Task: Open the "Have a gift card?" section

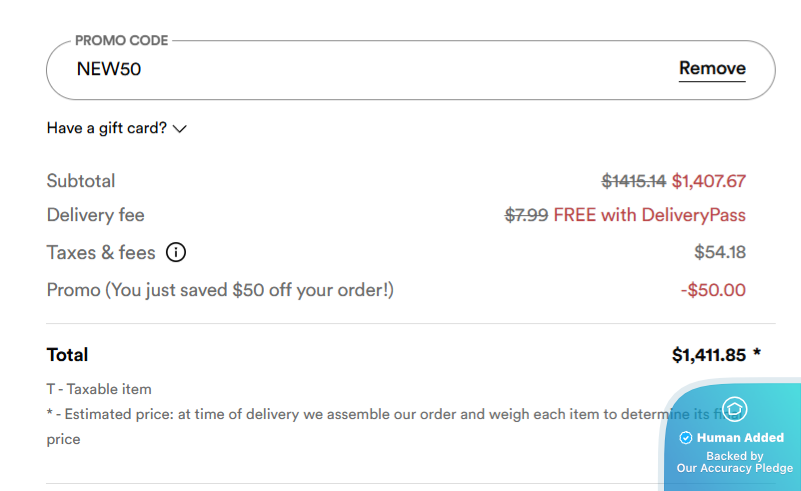Action: (107, 128)
